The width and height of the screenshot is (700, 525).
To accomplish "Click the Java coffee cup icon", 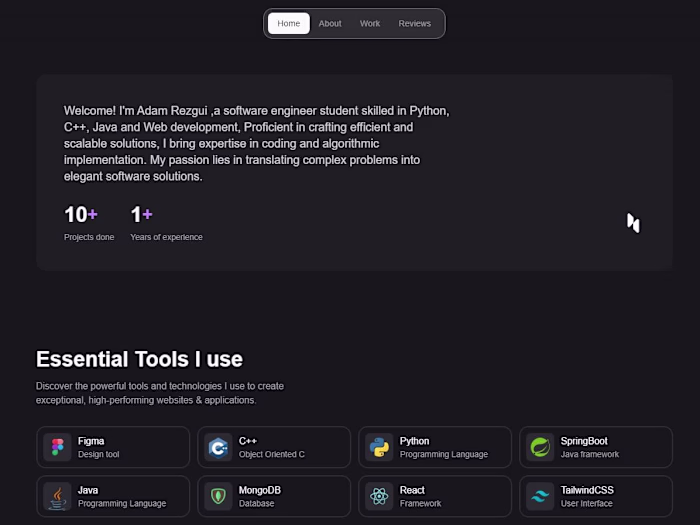I will click(58, 498).
